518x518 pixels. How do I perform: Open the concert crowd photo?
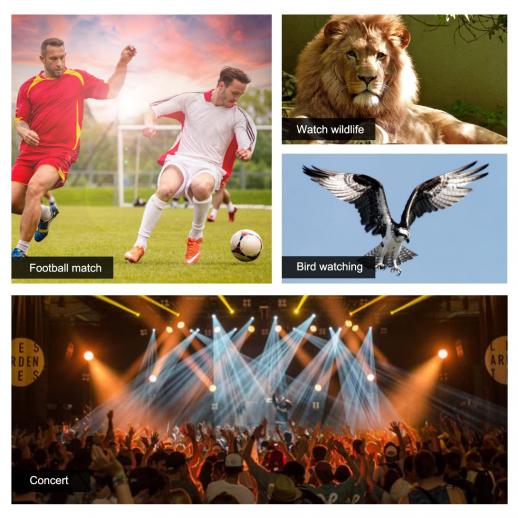pyautogui.click(x=259, y=399)
